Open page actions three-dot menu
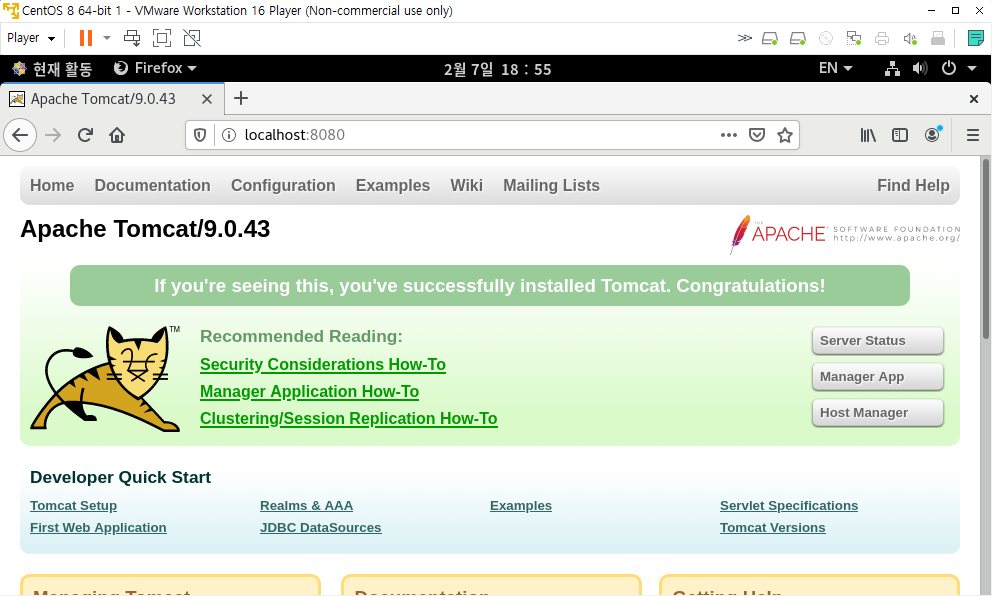The width and height of the screenshot is (992, 596). (729, 135)
